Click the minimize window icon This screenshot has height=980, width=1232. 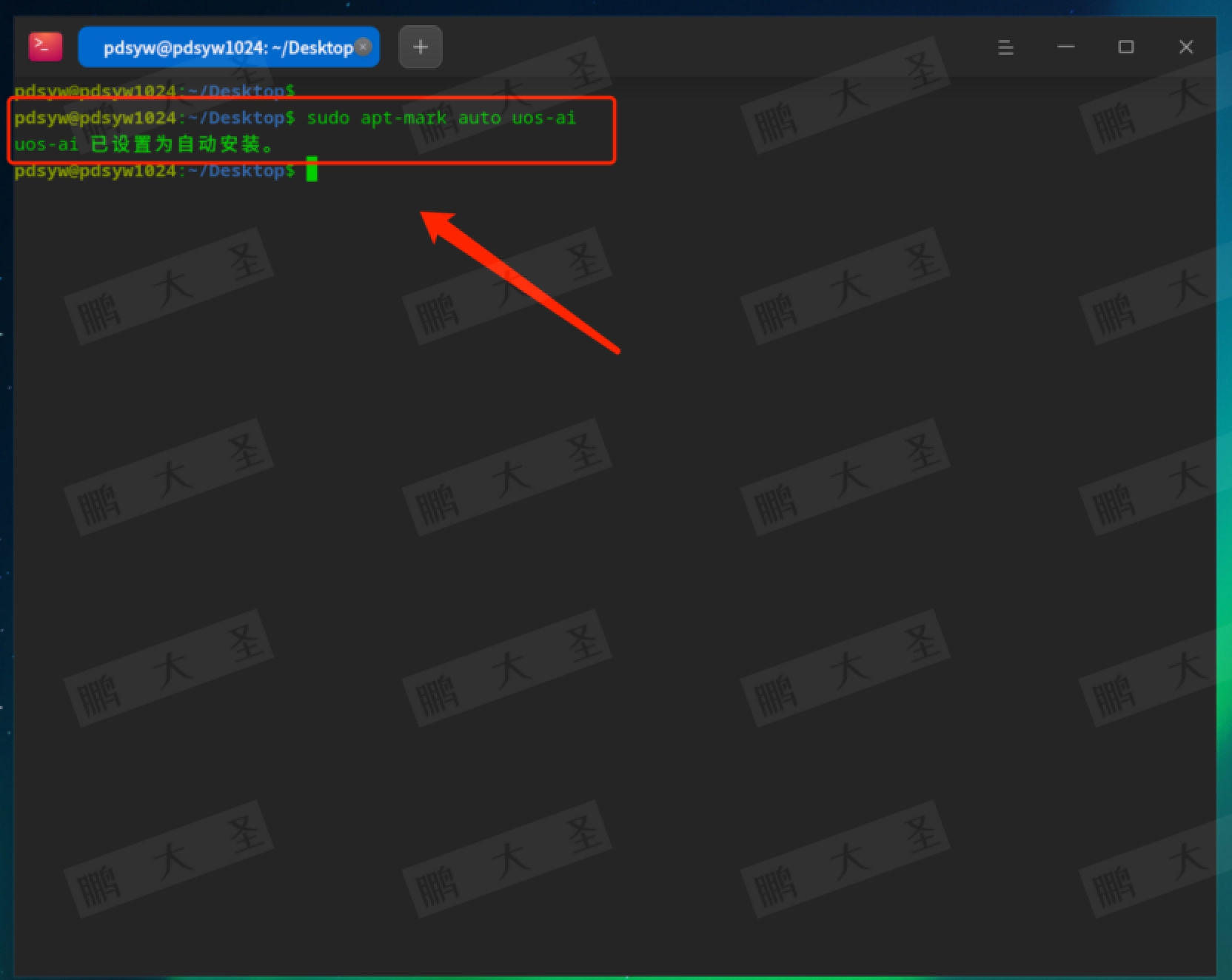(1066, 47)
